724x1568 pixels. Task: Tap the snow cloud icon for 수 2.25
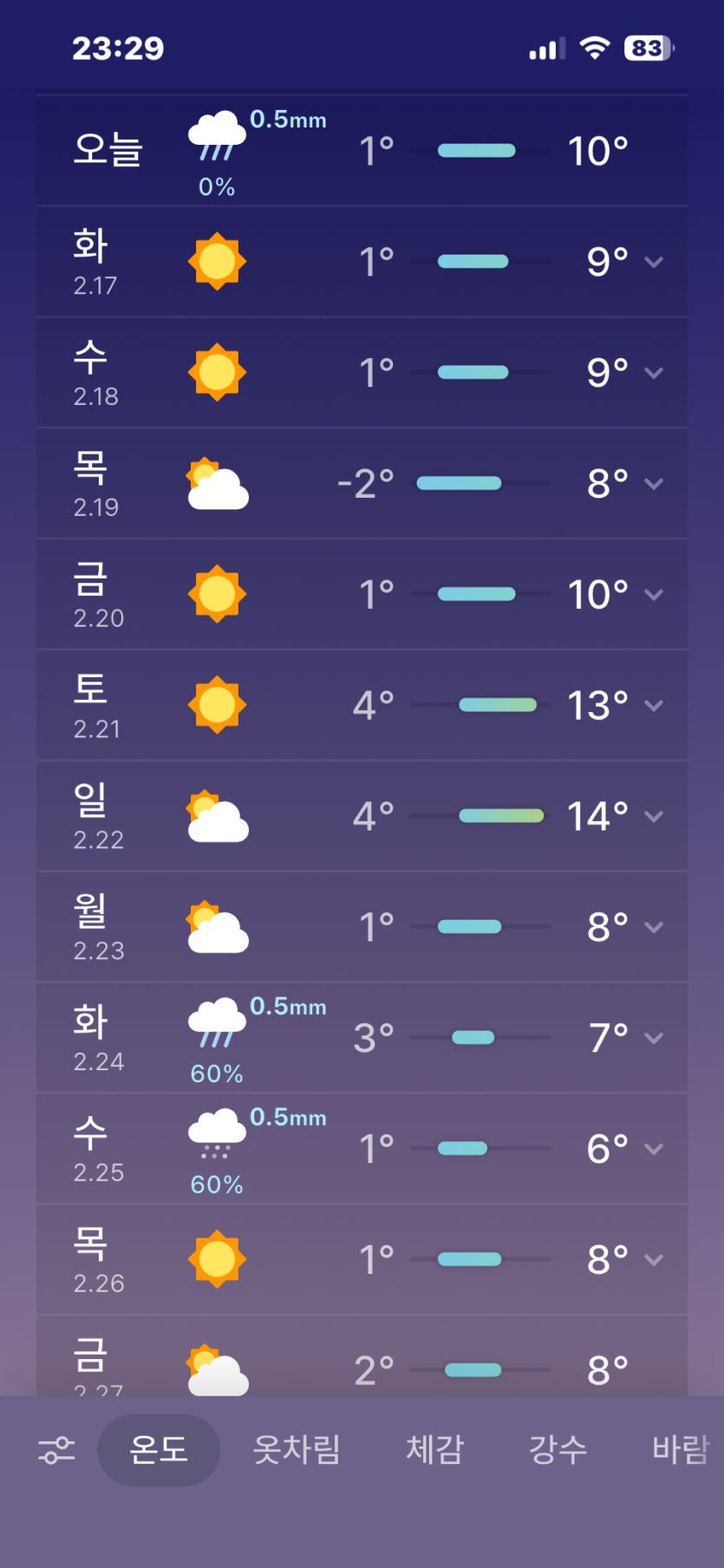(217, 1134)
